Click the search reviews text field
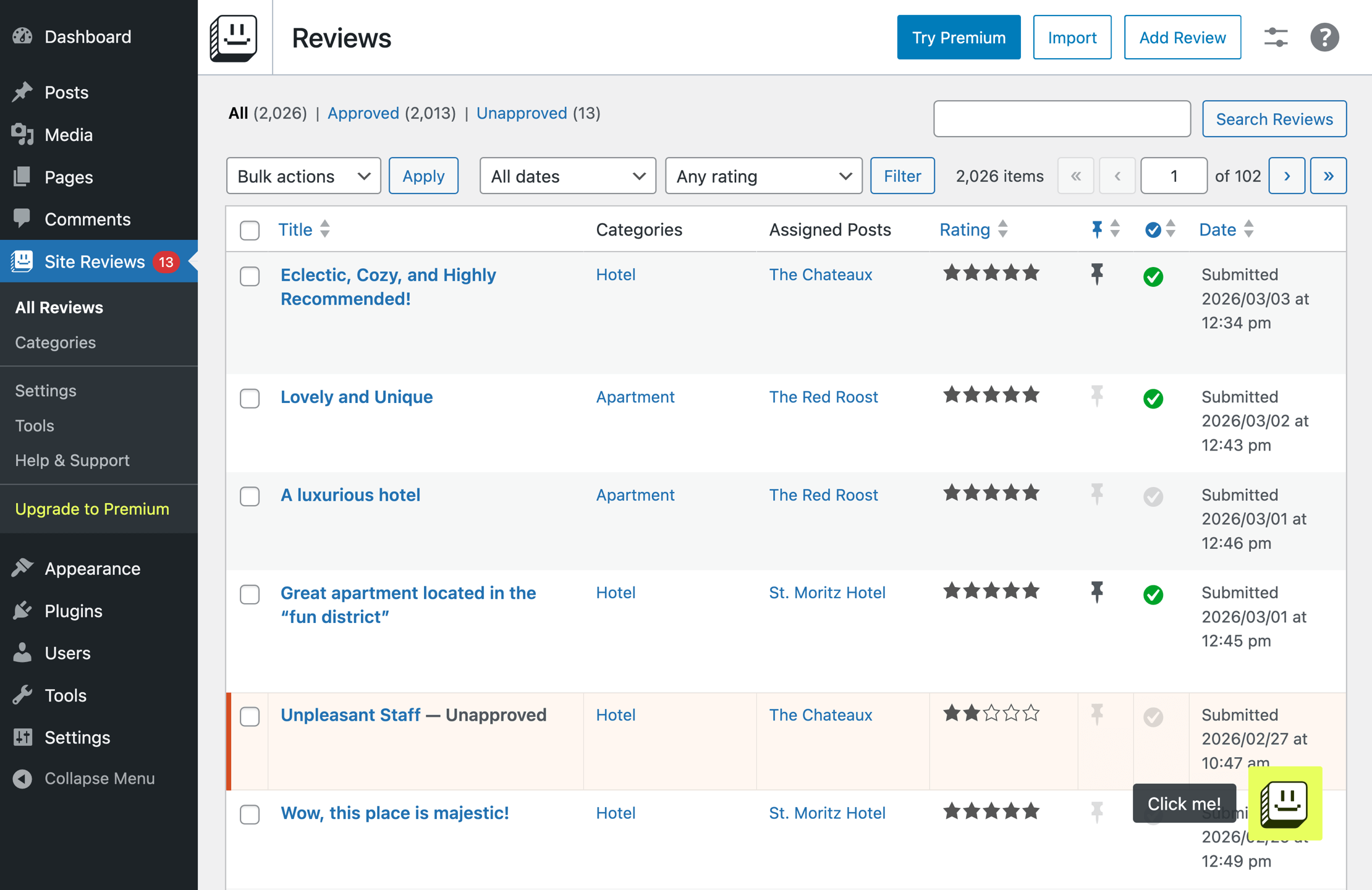Viewport: 1372px width, 890px height. tap(1061, 119)
